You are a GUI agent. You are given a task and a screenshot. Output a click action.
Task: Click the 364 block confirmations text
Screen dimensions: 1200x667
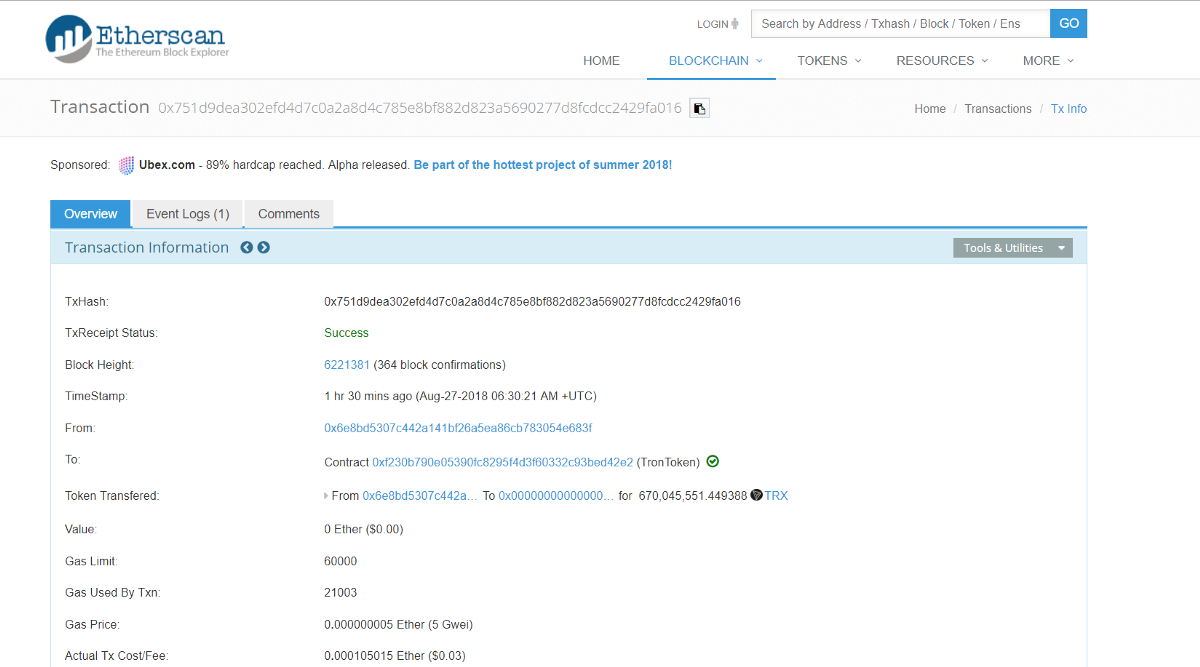coord(440,365)
